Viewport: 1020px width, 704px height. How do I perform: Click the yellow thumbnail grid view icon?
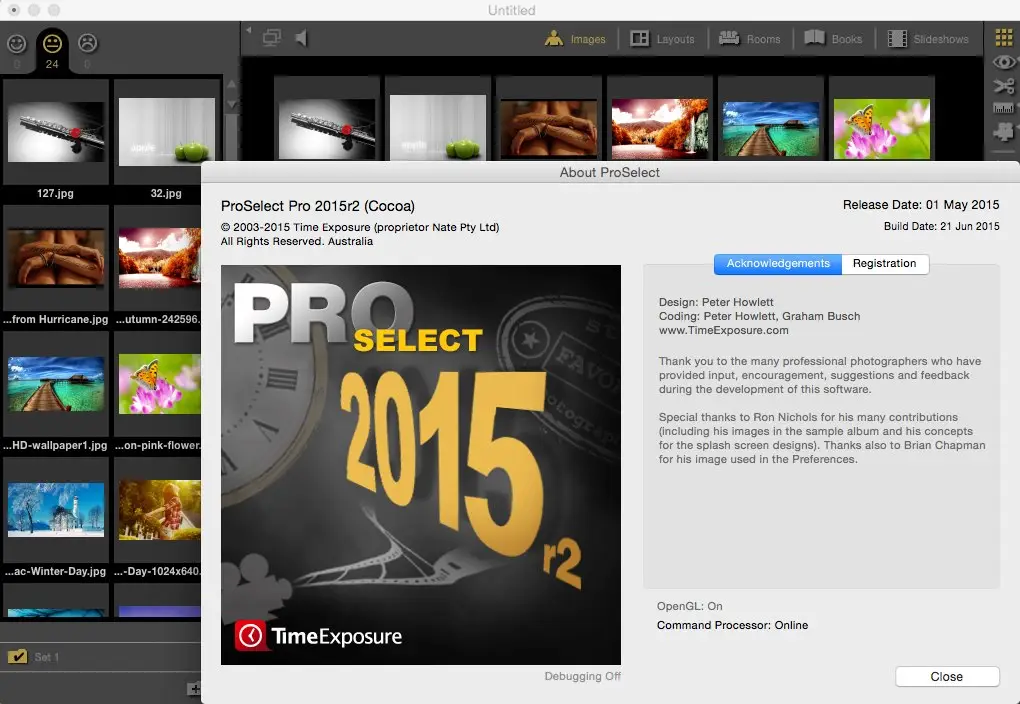coord(1004,38)
